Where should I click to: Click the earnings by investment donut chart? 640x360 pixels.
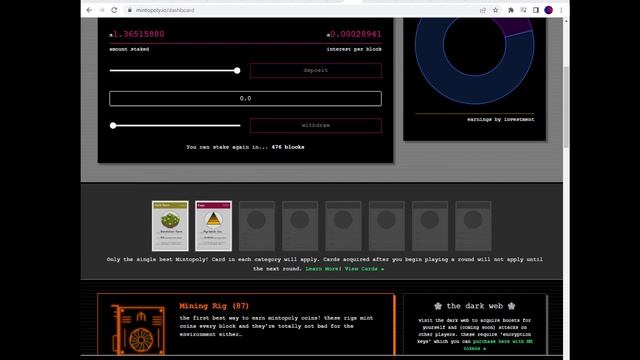tap(474, 89)
